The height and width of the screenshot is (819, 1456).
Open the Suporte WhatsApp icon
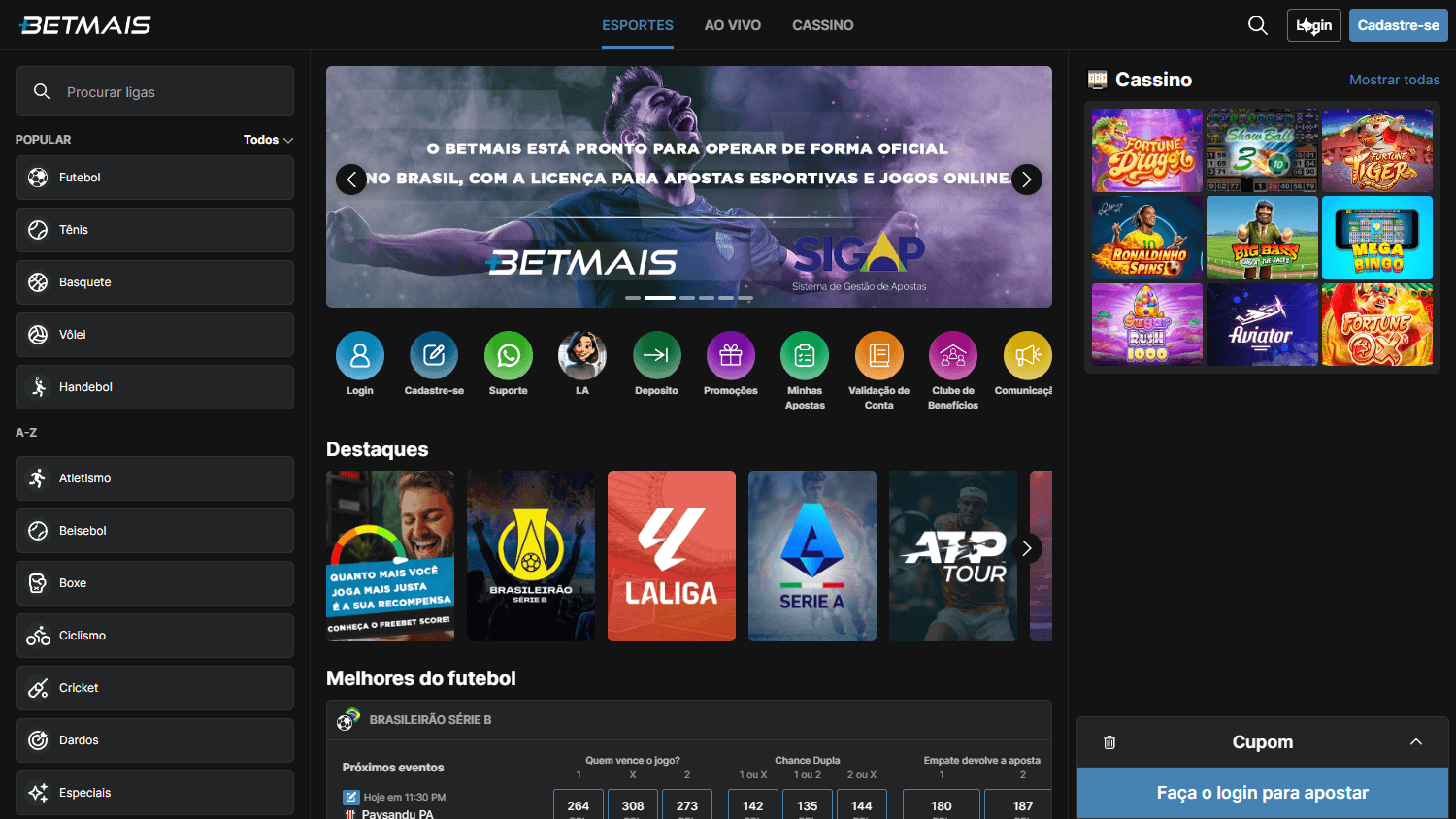point(509,355)
